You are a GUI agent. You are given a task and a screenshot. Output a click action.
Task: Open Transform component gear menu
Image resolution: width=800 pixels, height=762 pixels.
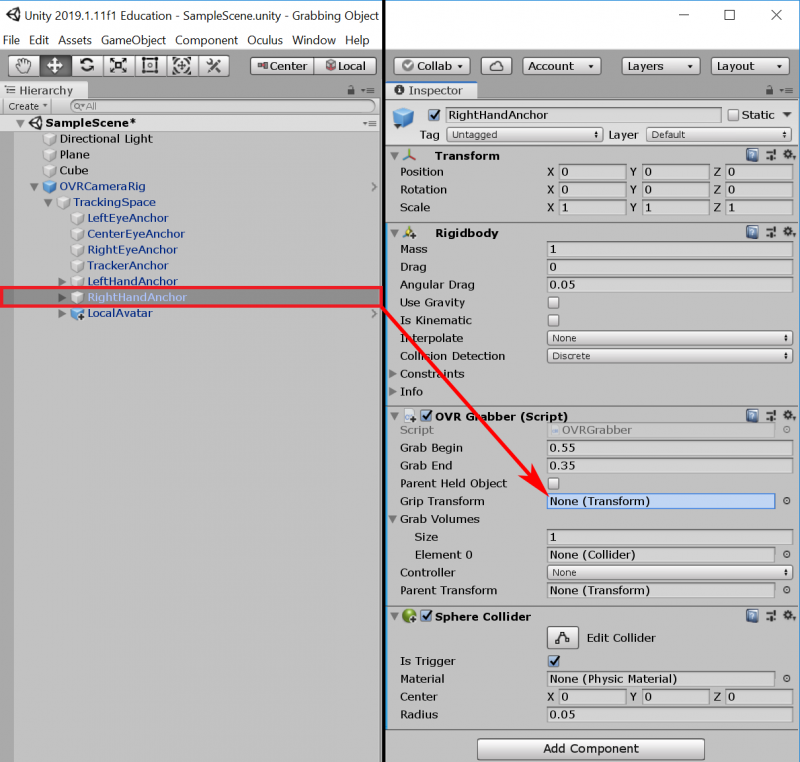(x=789, y=155)
